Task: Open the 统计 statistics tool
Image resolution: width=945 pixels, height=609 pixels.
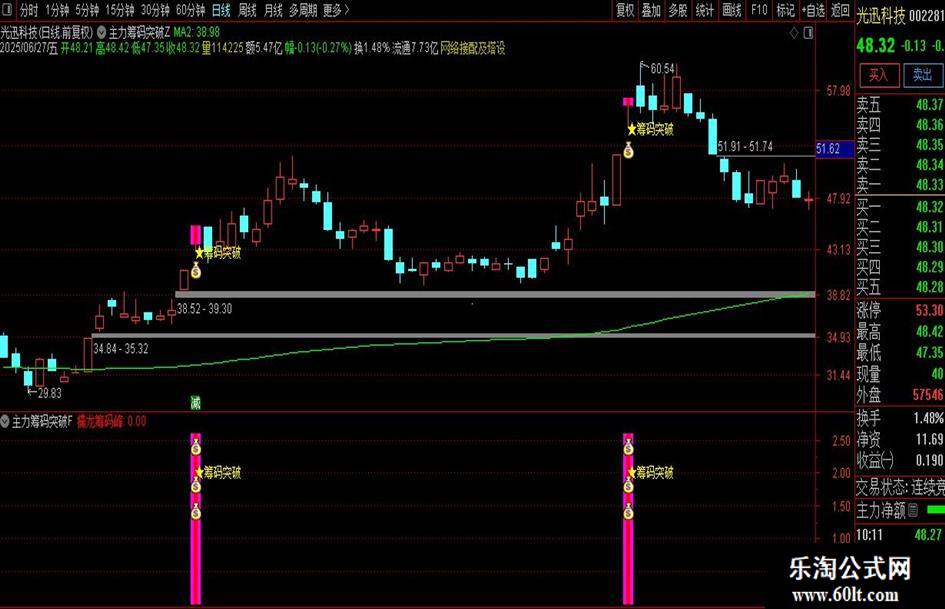Action: point(705,10)
